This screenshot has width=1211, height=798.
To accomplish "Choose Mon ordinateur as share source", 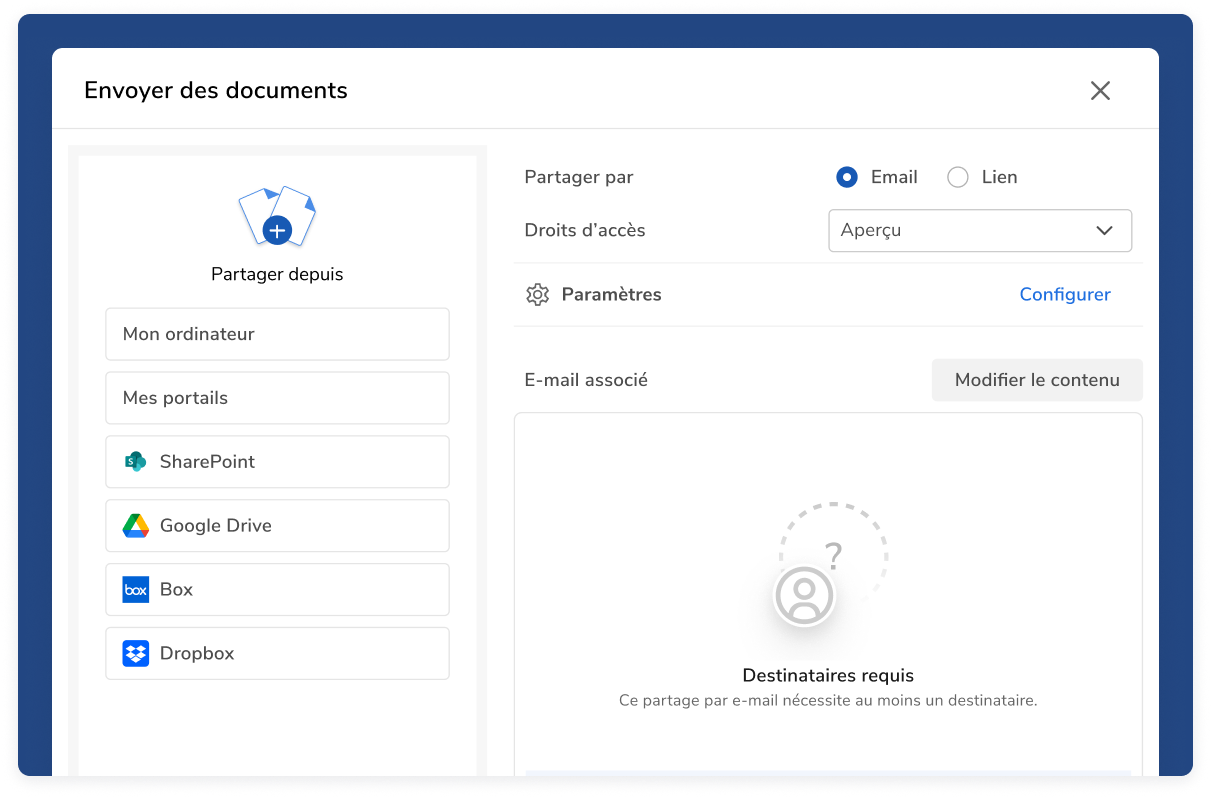I will point(277,334).
